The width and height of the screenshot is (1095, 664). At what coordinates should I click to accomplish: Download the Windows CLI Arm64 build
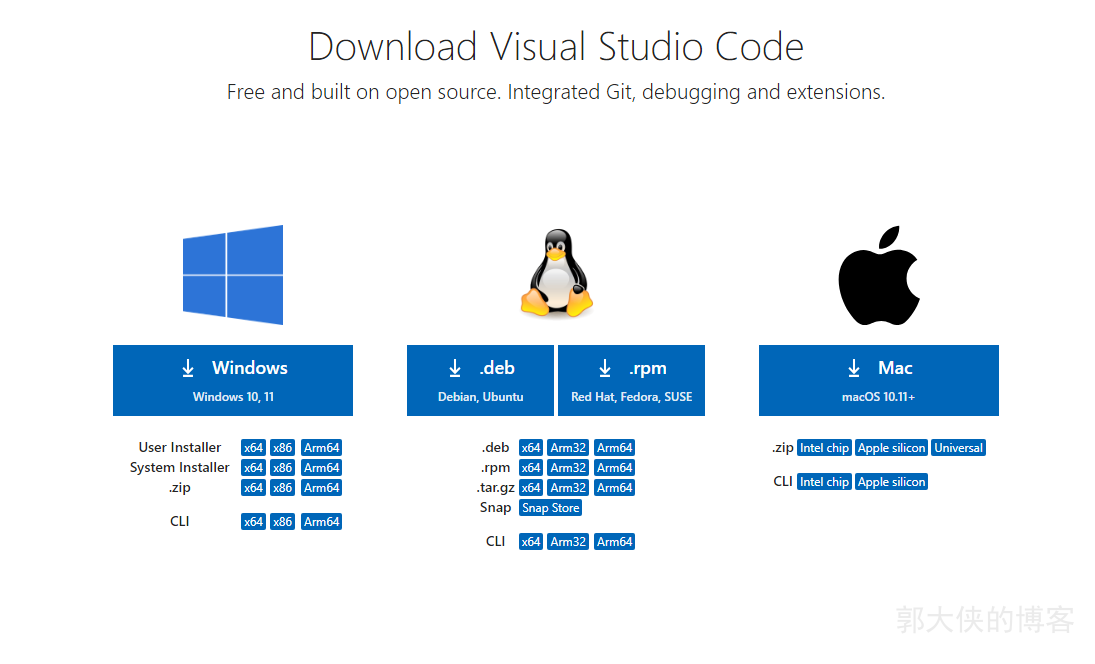(x=321, y=522)
